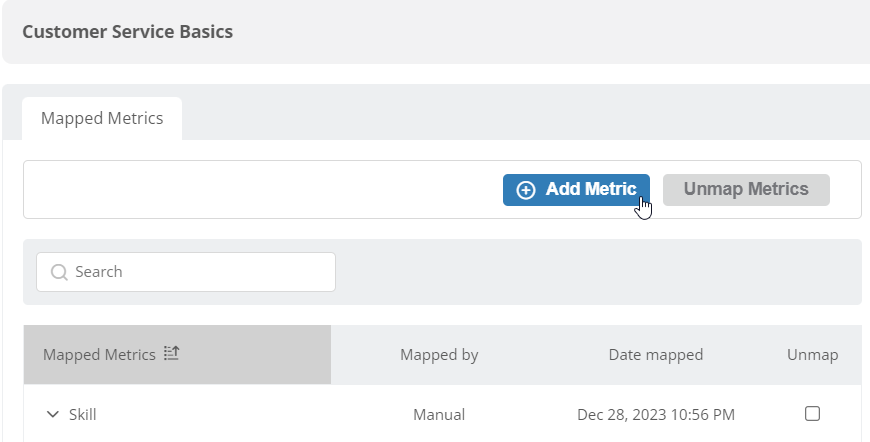The image size is (870, 442).
Task: Click the Mapped by column header
Action: (x=439, y=354)
